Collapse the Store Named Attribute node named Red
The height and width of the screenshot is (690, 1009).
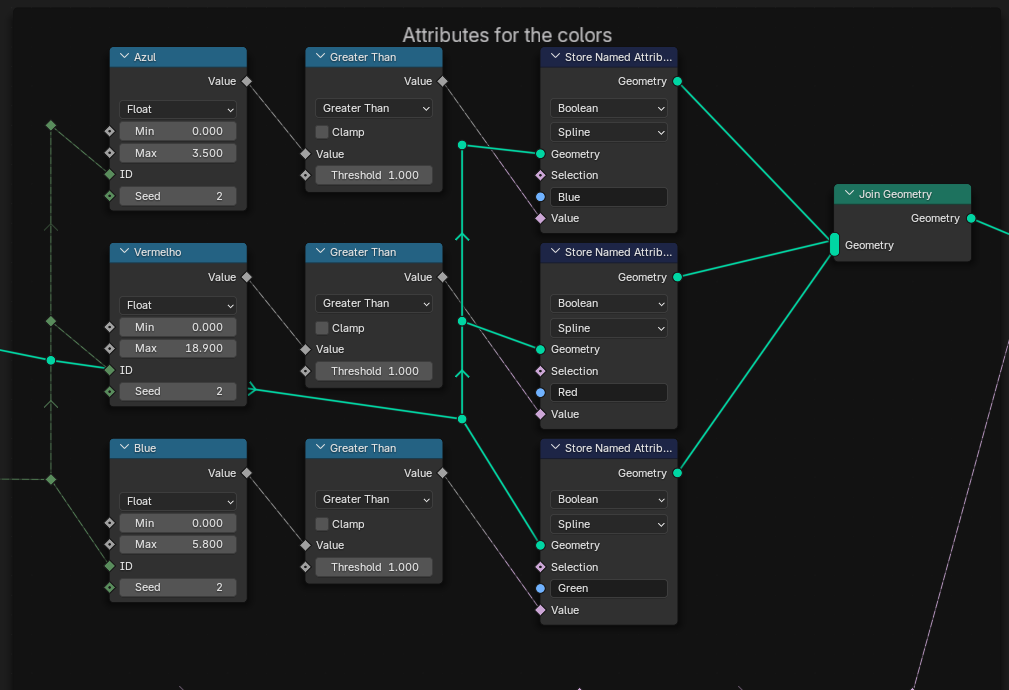pos(555,252)
